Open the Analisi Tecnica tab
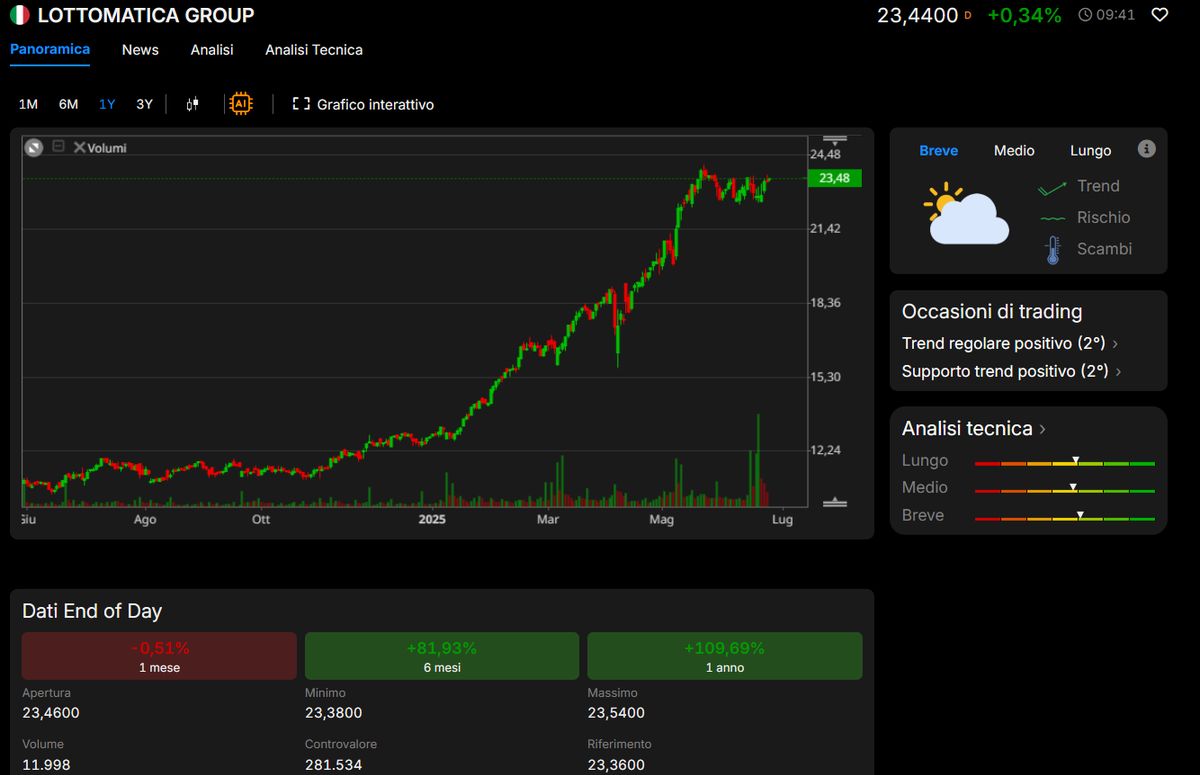The width and height of the screenshot is (1200, 775). (x=314, y=49)
